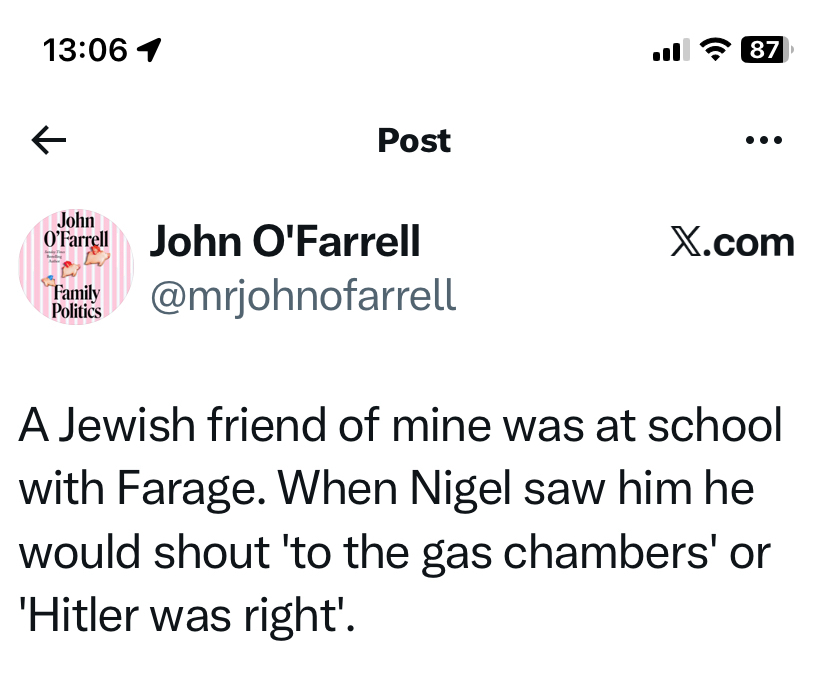The image size is (828, 676).
Task: Tap the 13:06 clock in status bar
Action: pos(87,50)
